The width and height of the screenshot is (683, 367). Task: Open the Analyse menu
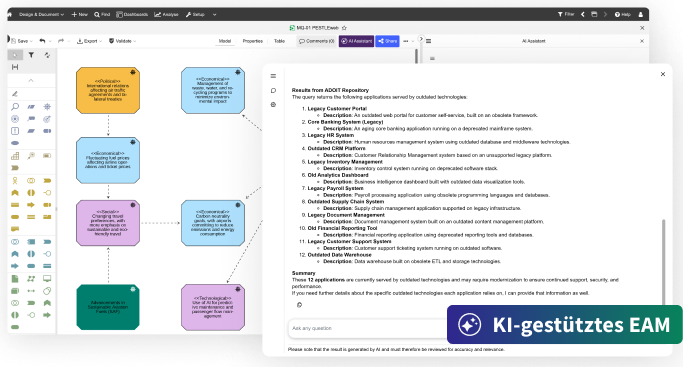(166, 14)
